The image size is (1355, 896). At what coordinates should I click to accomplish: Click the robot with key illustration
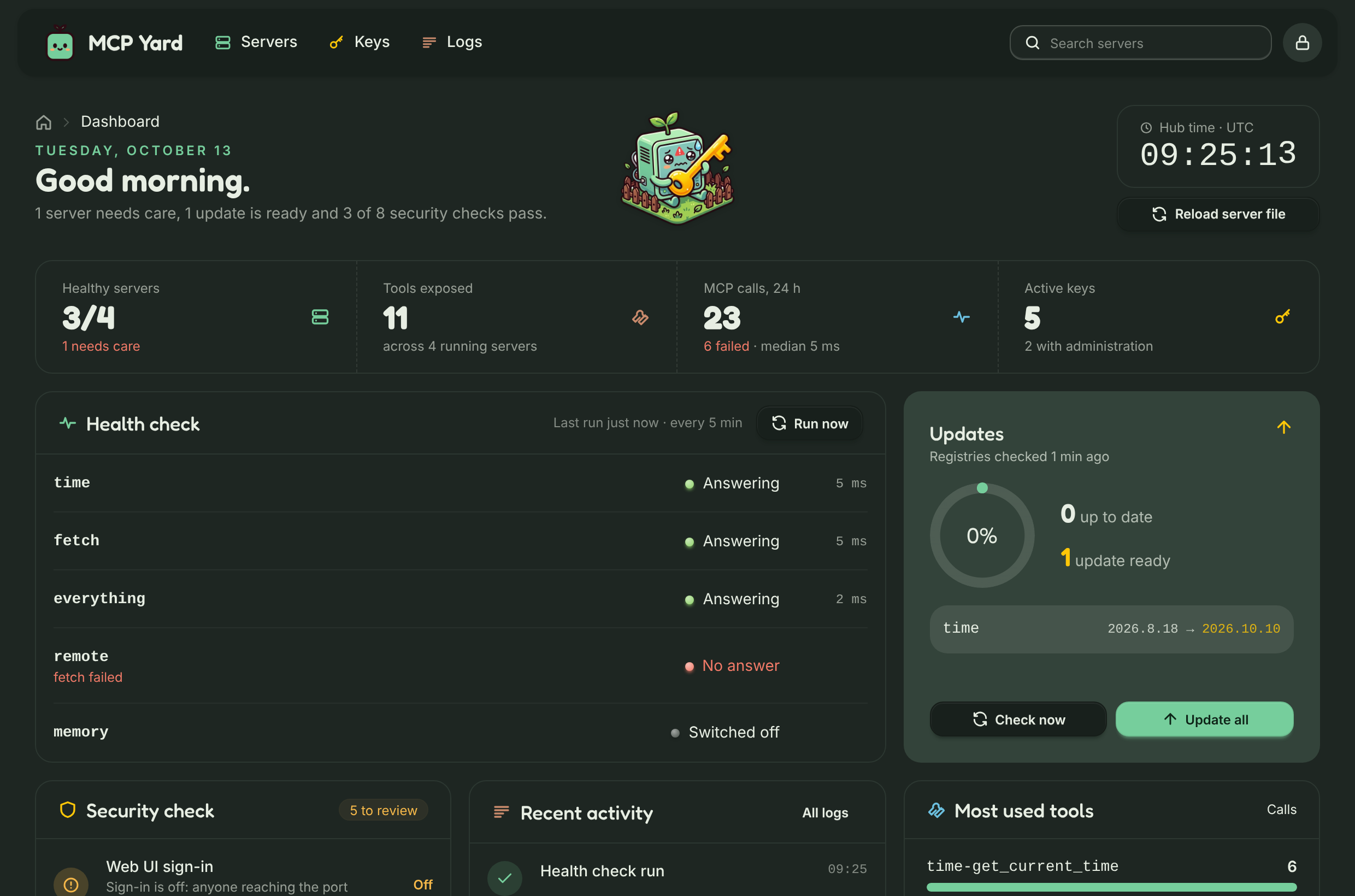(677, 169)
